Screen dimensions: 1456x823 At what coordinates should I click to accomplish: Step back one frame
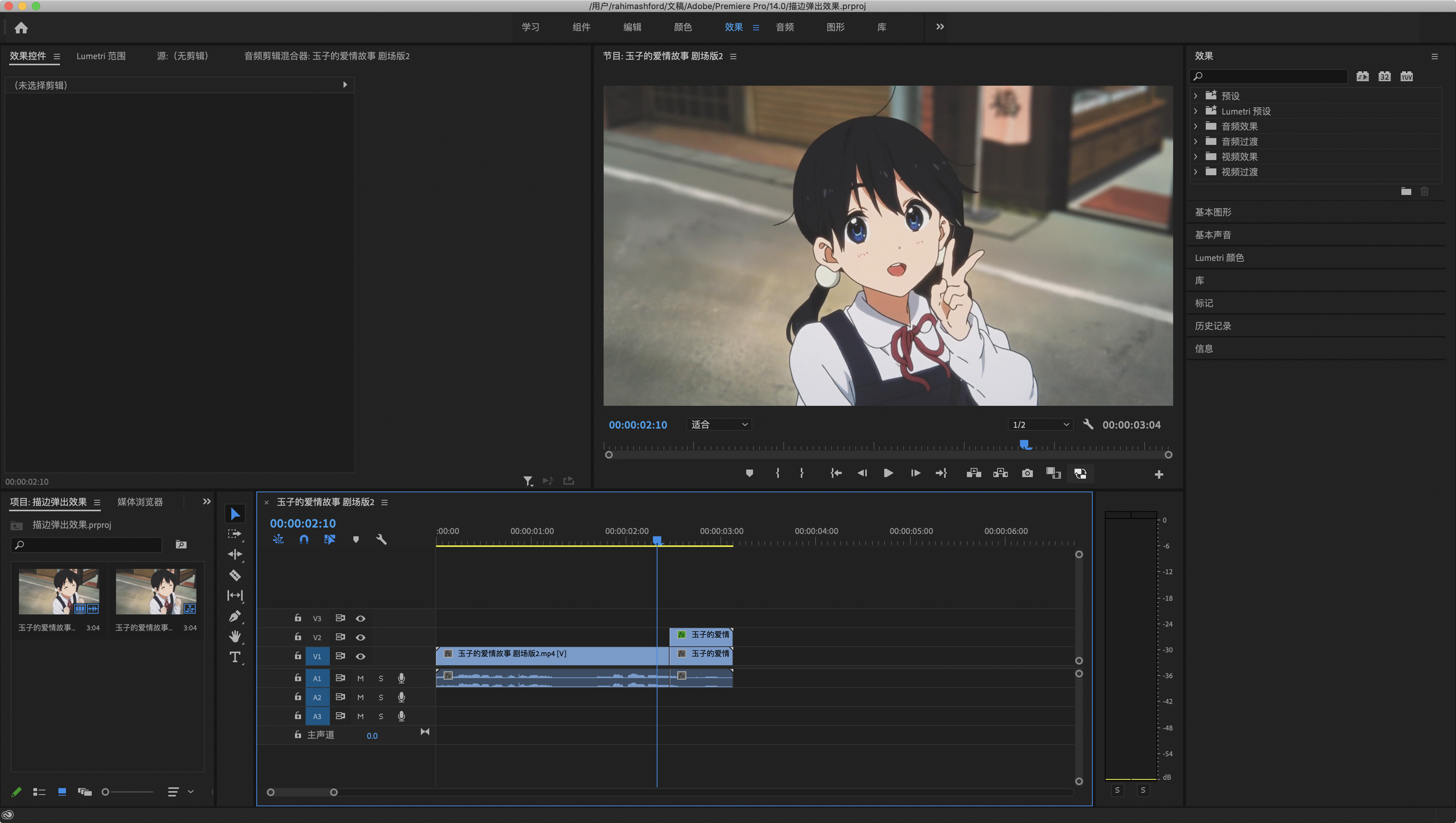point(862,473)
